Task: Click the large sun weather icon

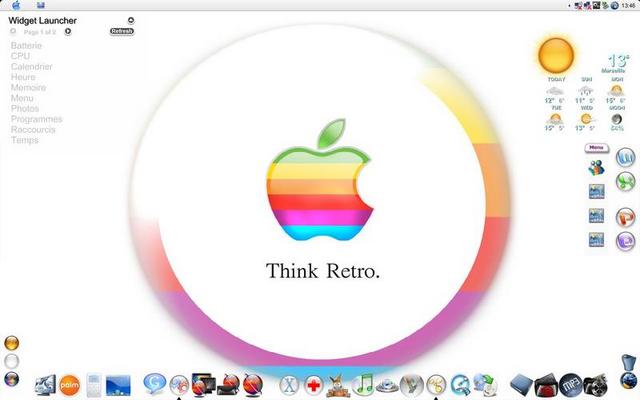Action: [556, 56]
